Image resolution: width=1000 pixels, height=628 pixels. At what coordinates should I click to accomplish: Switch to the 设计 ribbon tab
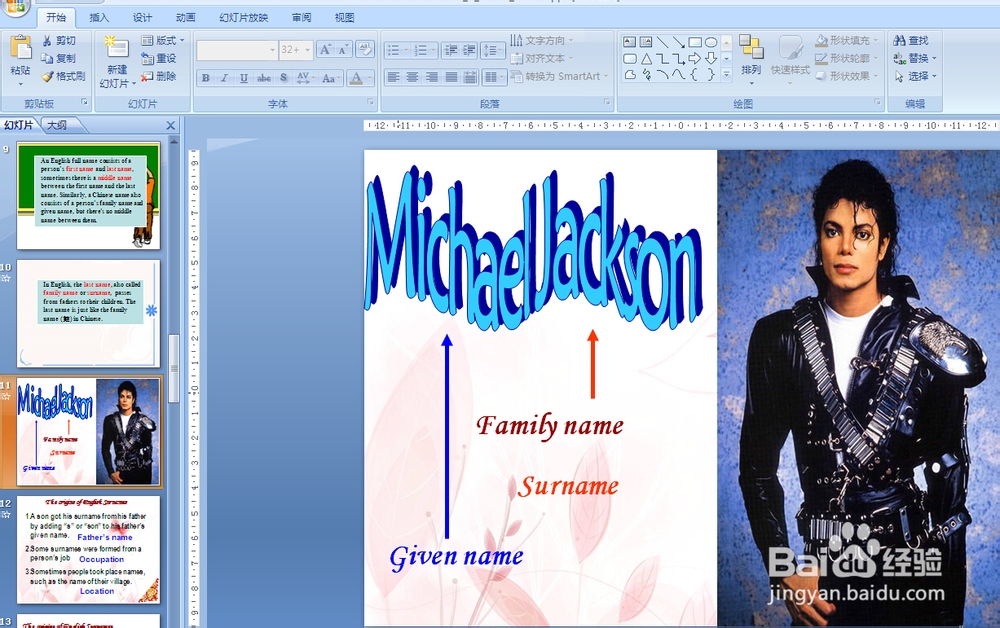pos(142,17)
